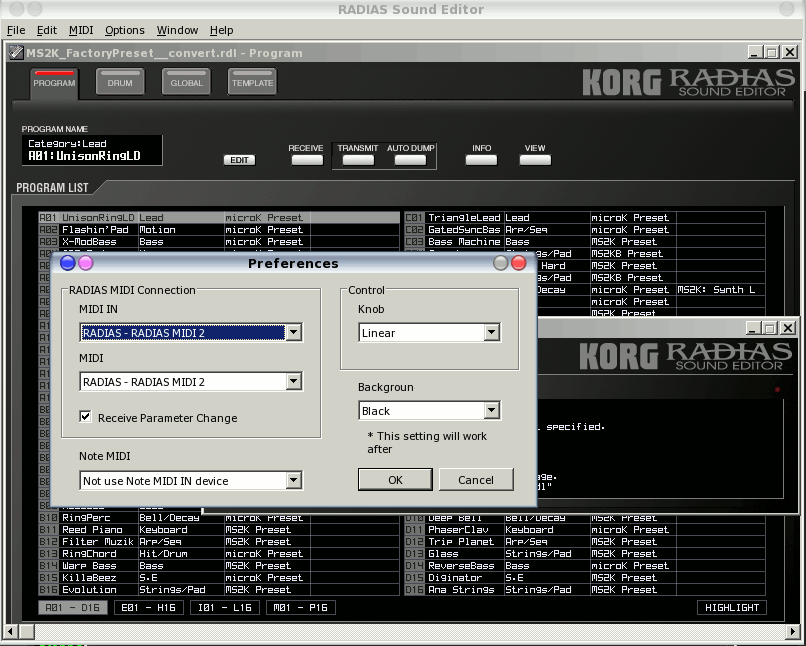Confirm preferences with the OK button
806x646 pixels.
pos(395,479)
